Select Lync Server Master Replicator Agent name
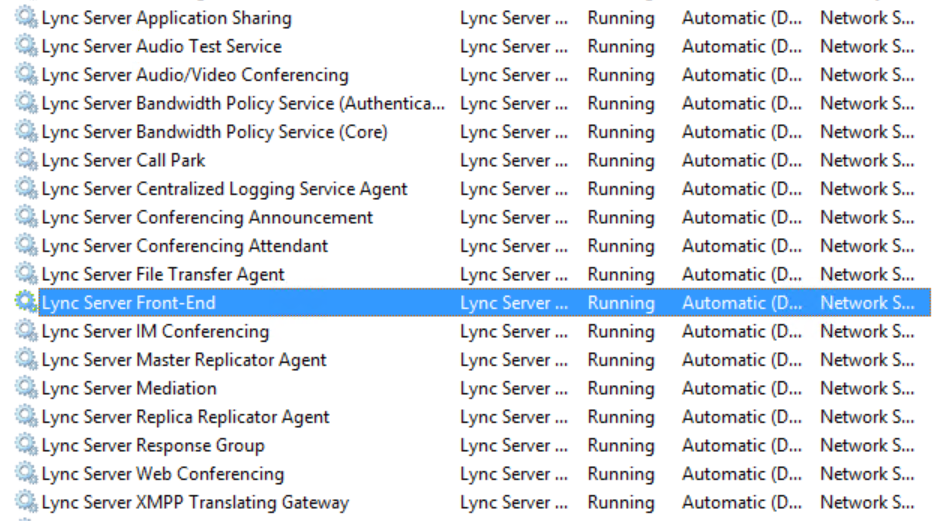The image size is (932, 527). coord(184,361)
